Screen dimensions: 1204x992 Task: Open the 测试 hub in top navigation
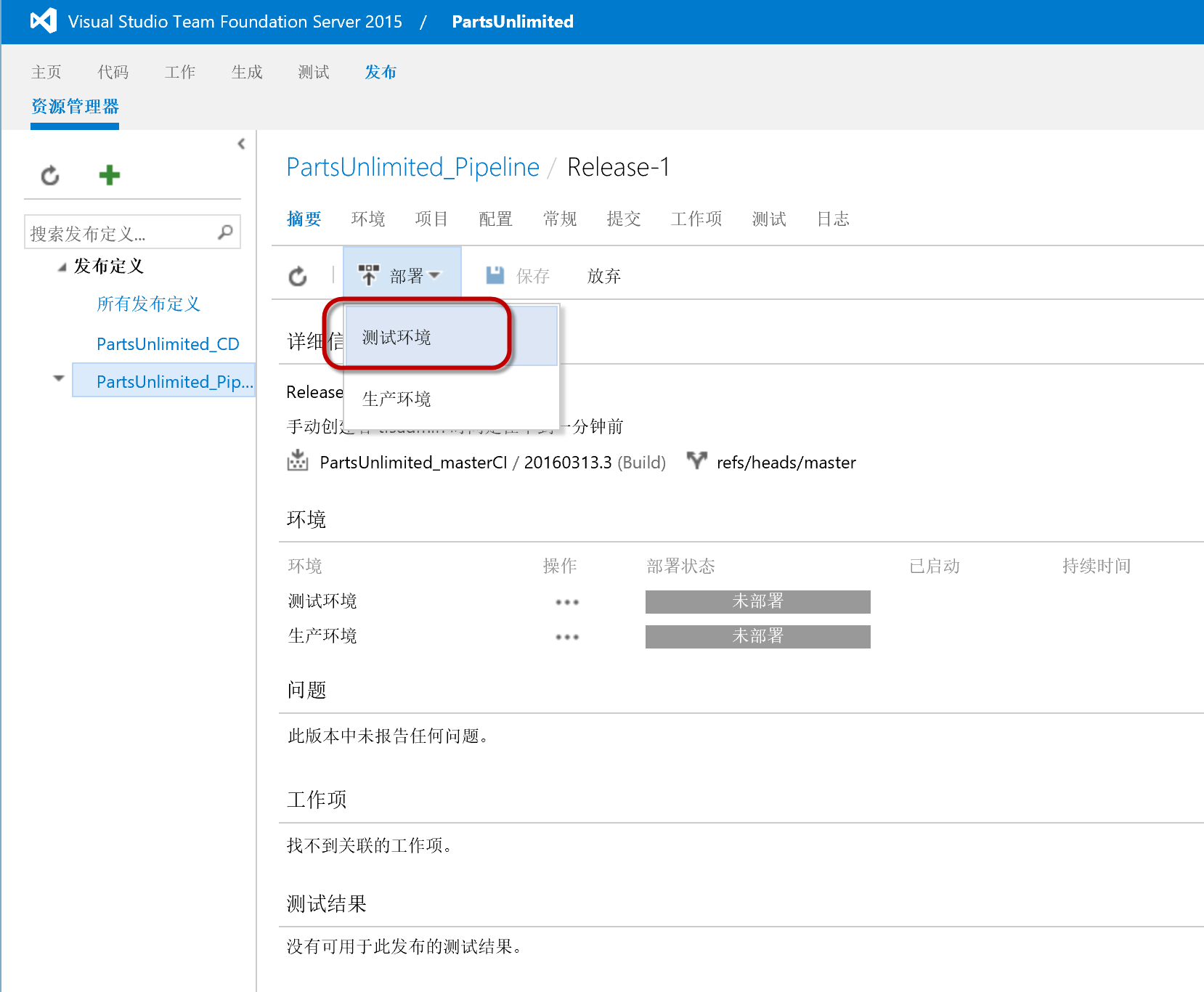coord(314,72)
